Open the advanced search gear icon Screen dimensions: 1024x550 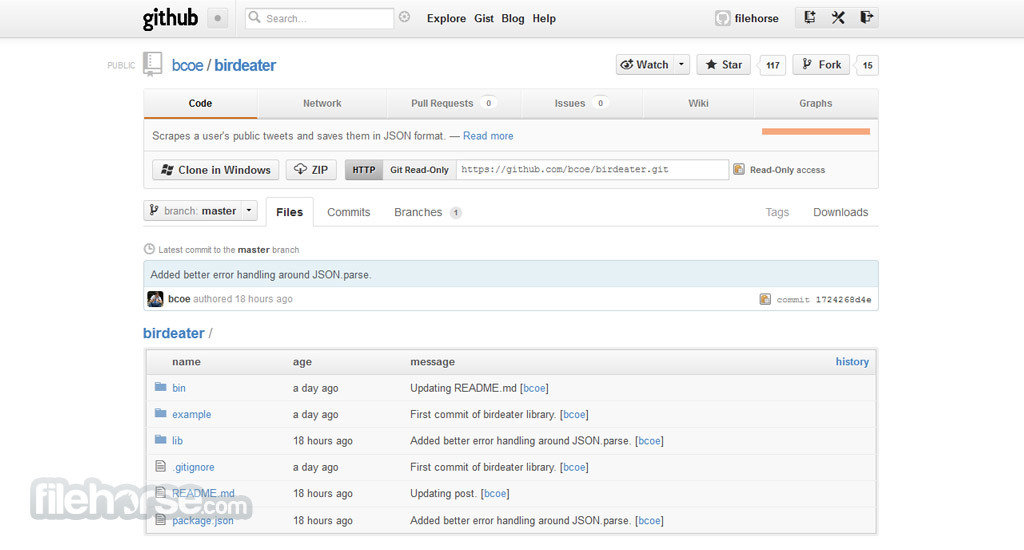coord(405,17)
